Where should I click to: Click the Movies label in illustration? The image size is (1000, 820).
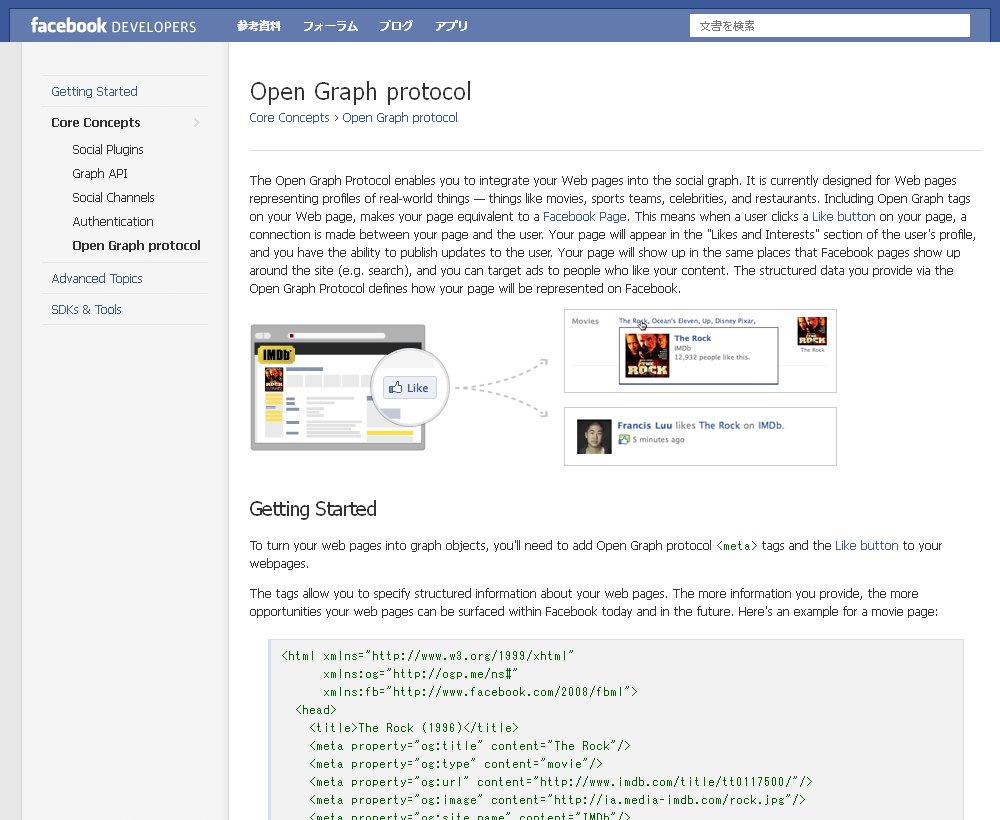[585, 321]
